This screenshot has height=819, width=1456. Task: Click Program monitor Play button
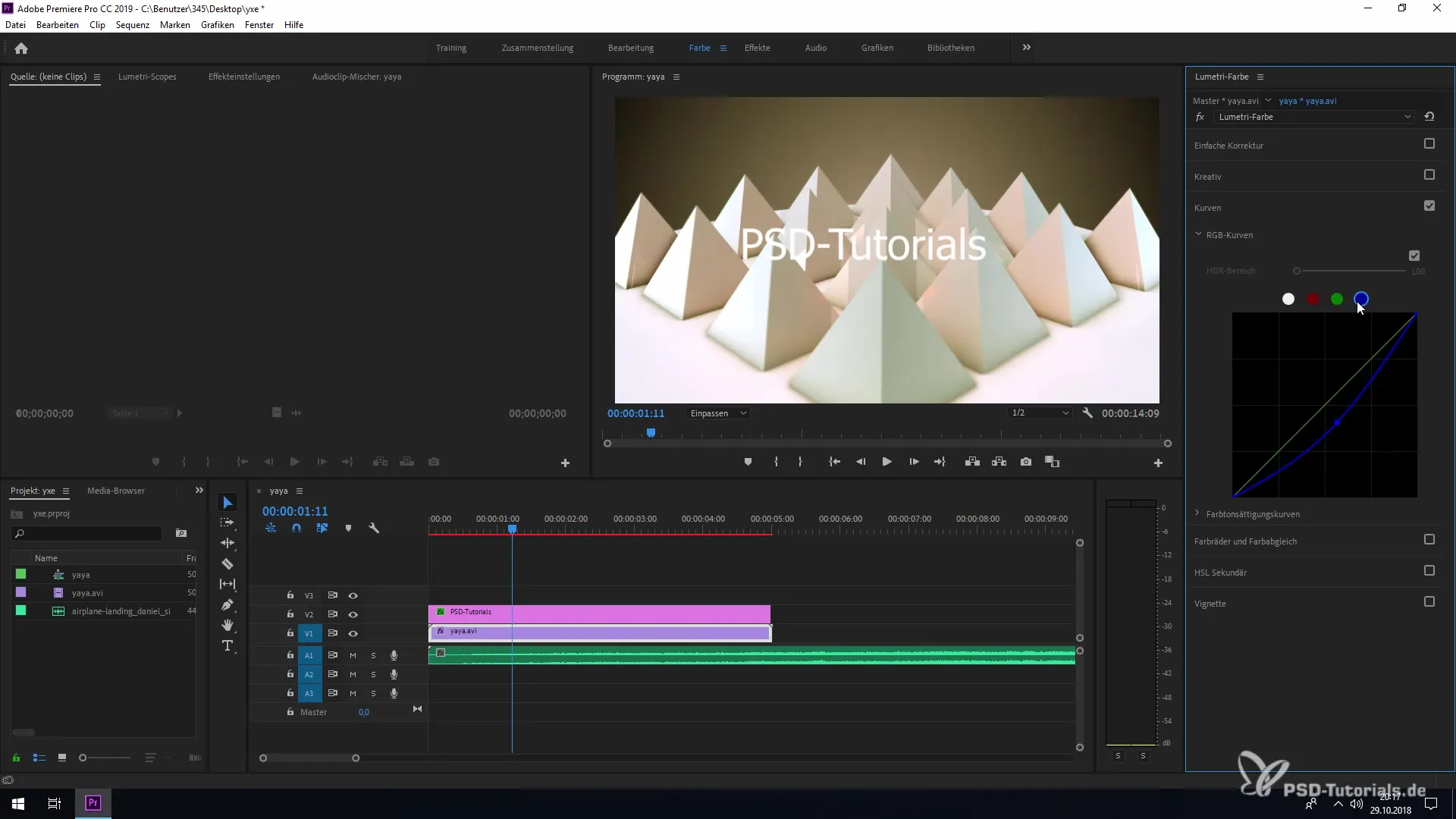point(886,462)
